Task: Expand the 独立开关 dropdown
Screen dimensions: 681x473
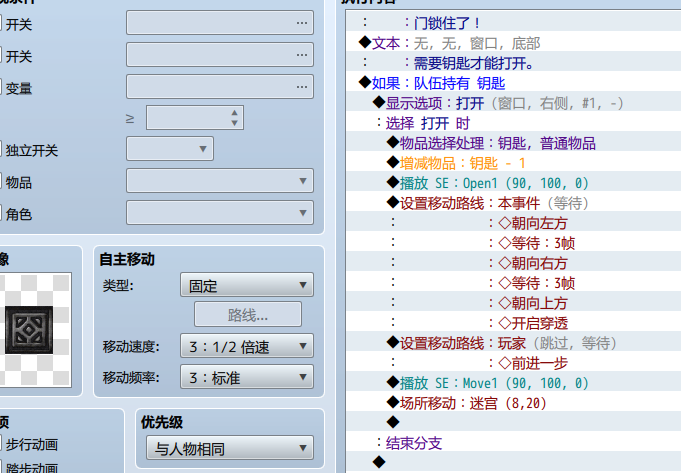Action: click(170, 149)
